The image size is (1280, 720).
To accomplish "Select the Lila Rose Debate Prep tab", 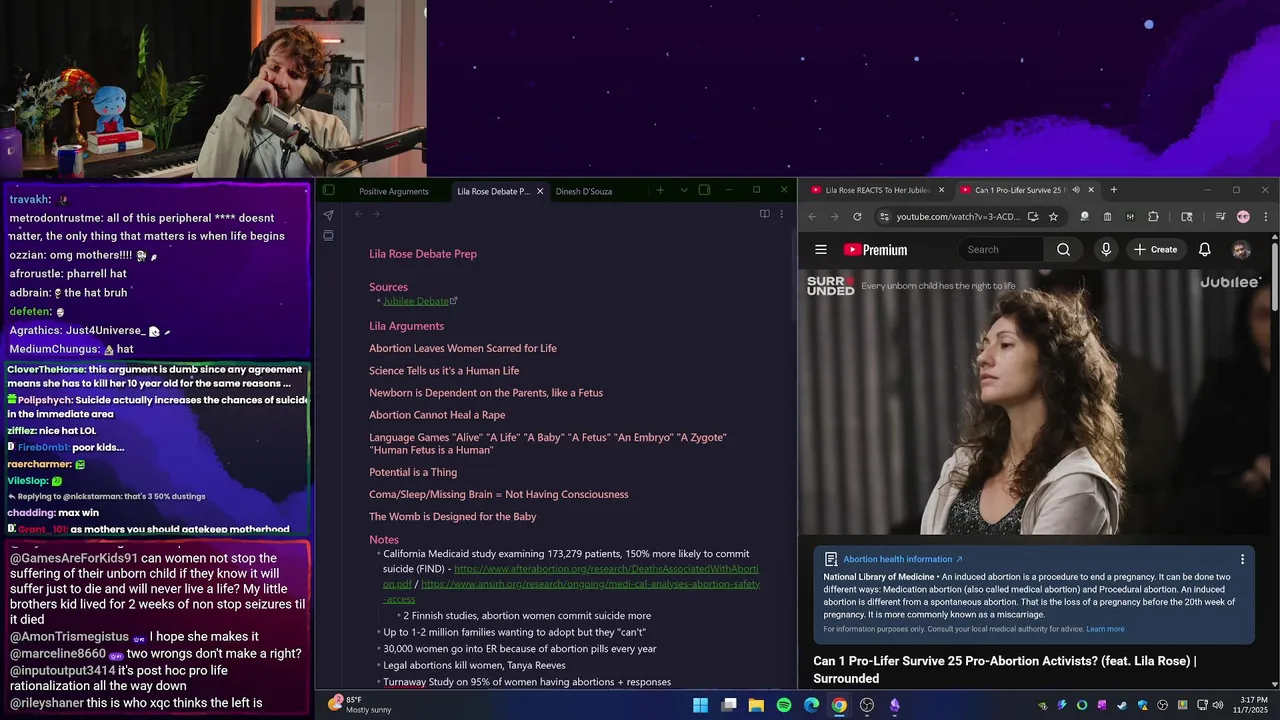I will (493, 191).
